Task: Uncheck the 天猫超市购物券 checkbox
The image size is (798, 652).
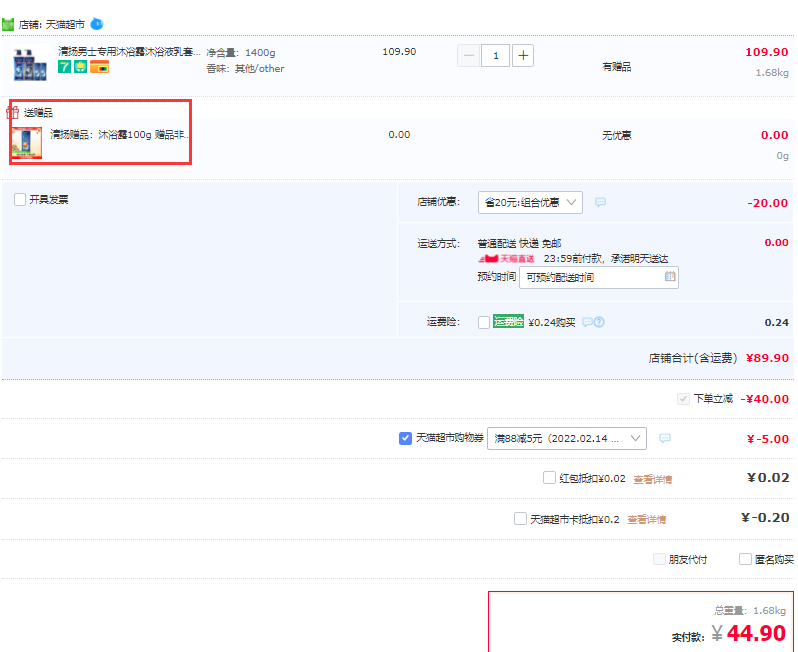Action: [405, 438]
